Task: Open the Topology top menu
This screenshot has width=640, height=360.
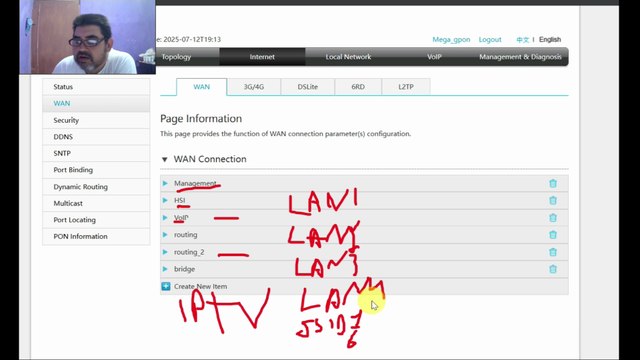Action: coord(176,57)
